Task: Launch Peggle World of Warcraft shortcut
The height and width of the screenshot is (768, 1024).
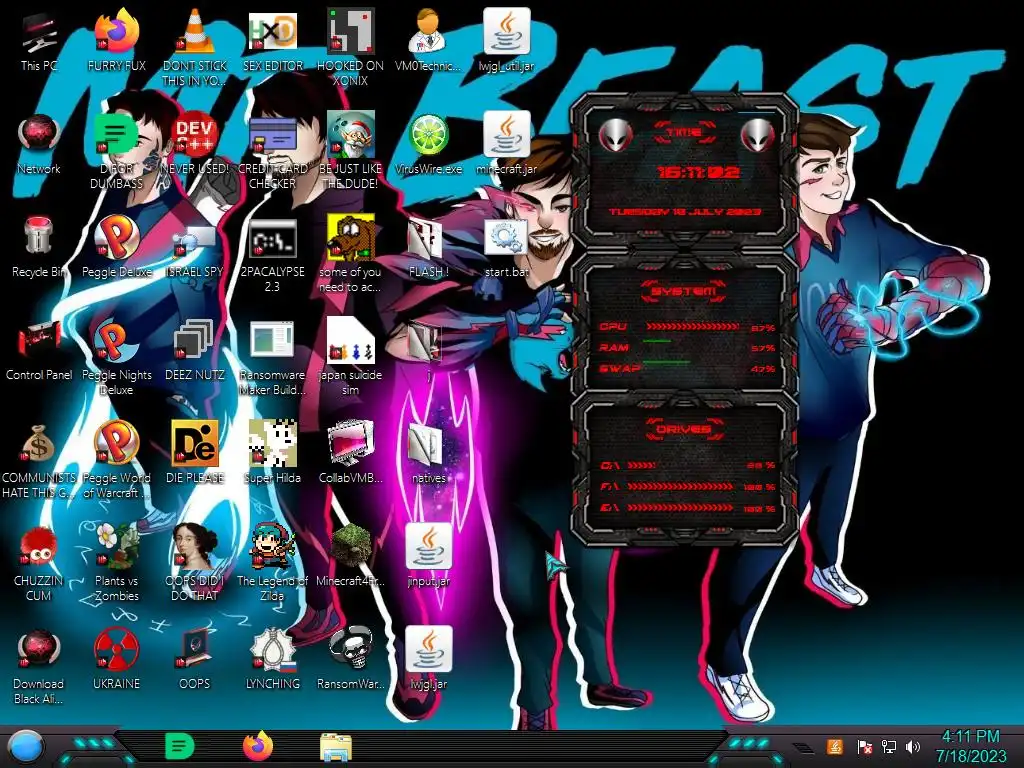Action: click(117, 461)
